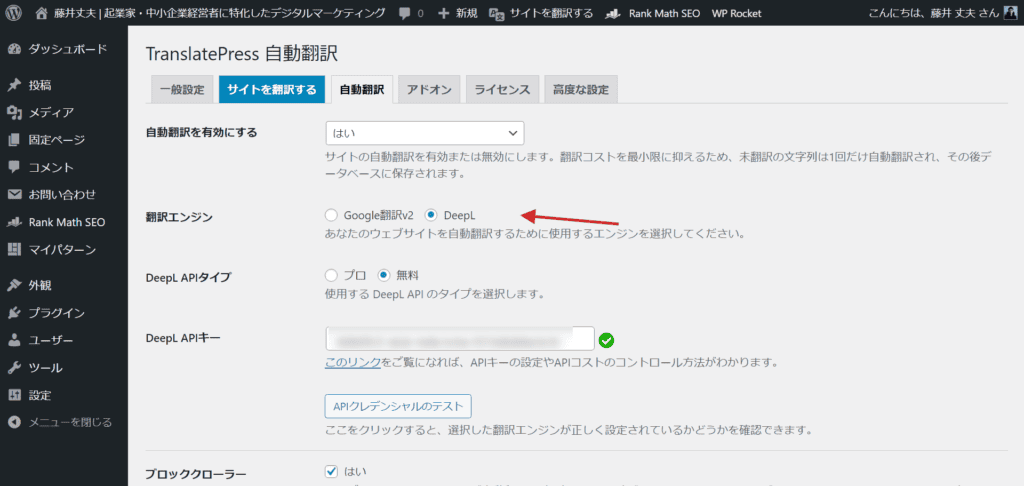Click the green API key valid checkmark
The width and height of the screenshot is (1024, 486).
pyautogui.click(x=607, y=340)
